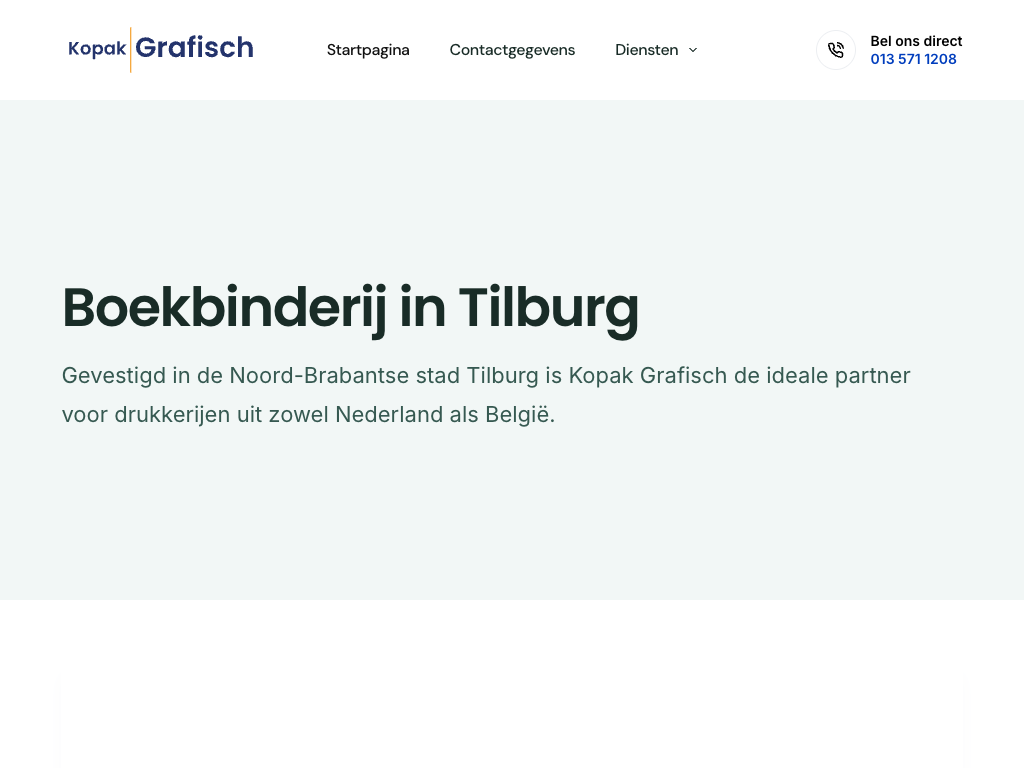
Task: Open the Diensten menu
Action: pos(646,50)
